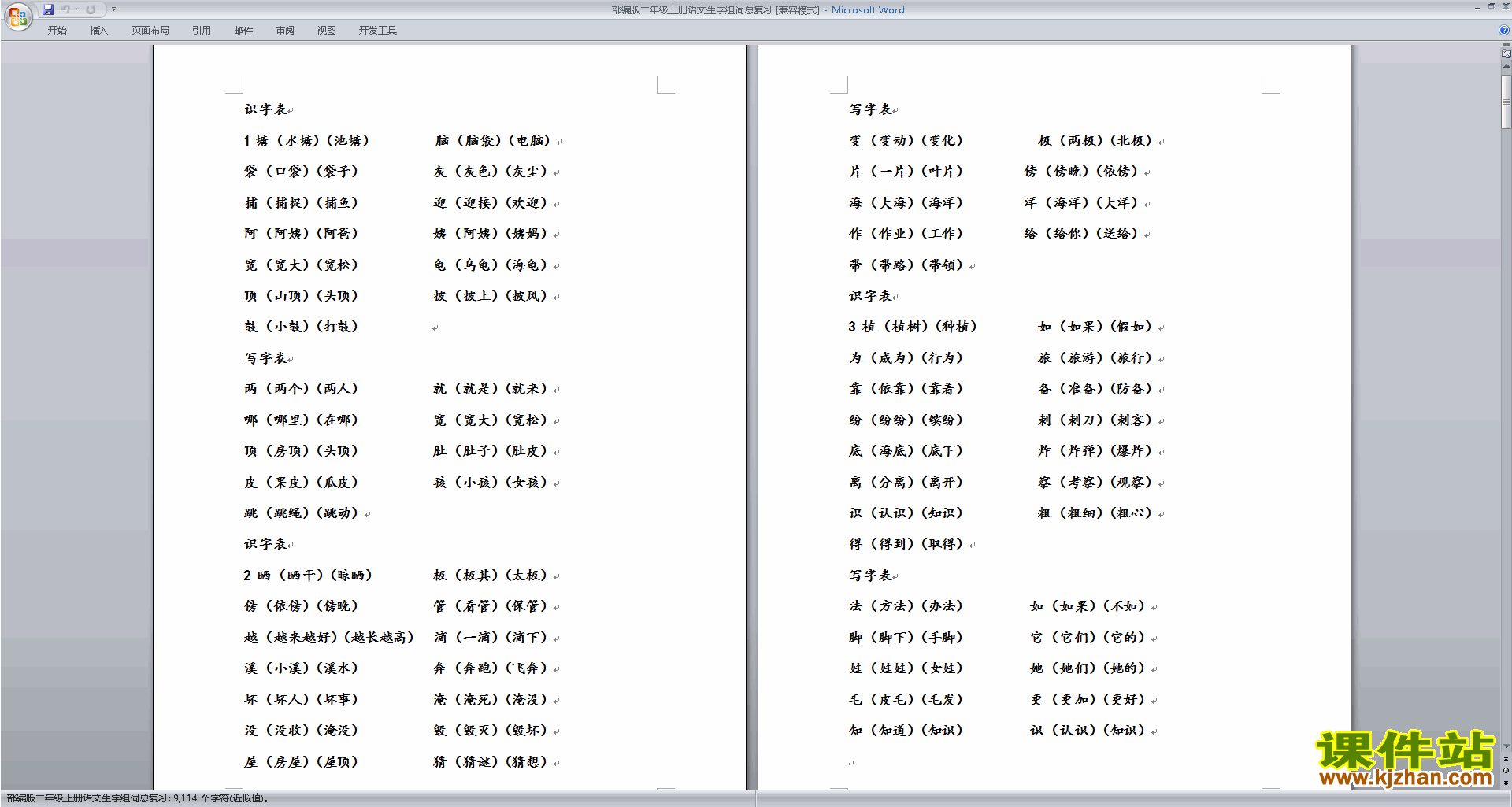Click the entry 脑（脑袋）（电脑）
Image resolution: width=1512 pixels, height=807 pixels.
click(493, 141)
